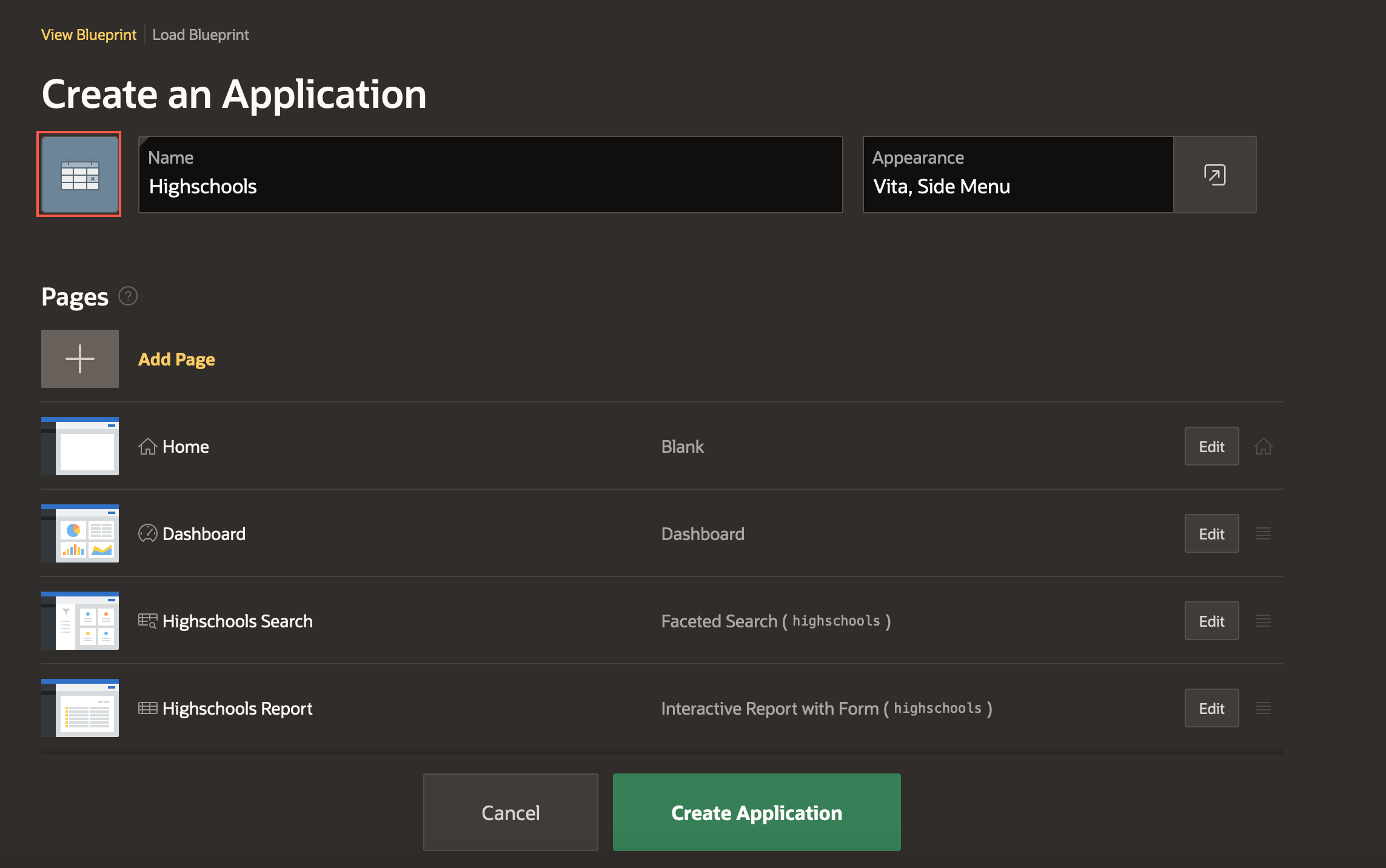
Task: Edit the Home page
Action: (1211, 447)
